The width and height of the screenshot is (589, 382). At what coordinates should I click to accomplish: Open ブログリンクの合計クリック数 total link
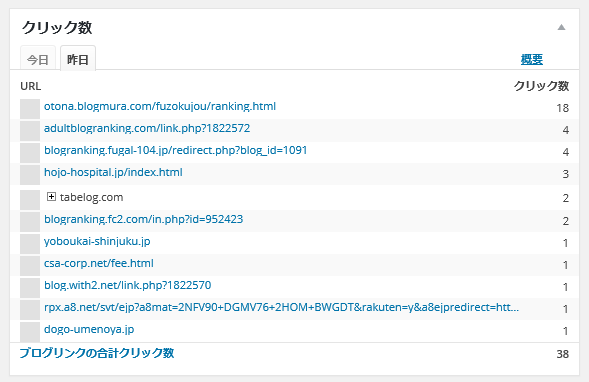97,353
